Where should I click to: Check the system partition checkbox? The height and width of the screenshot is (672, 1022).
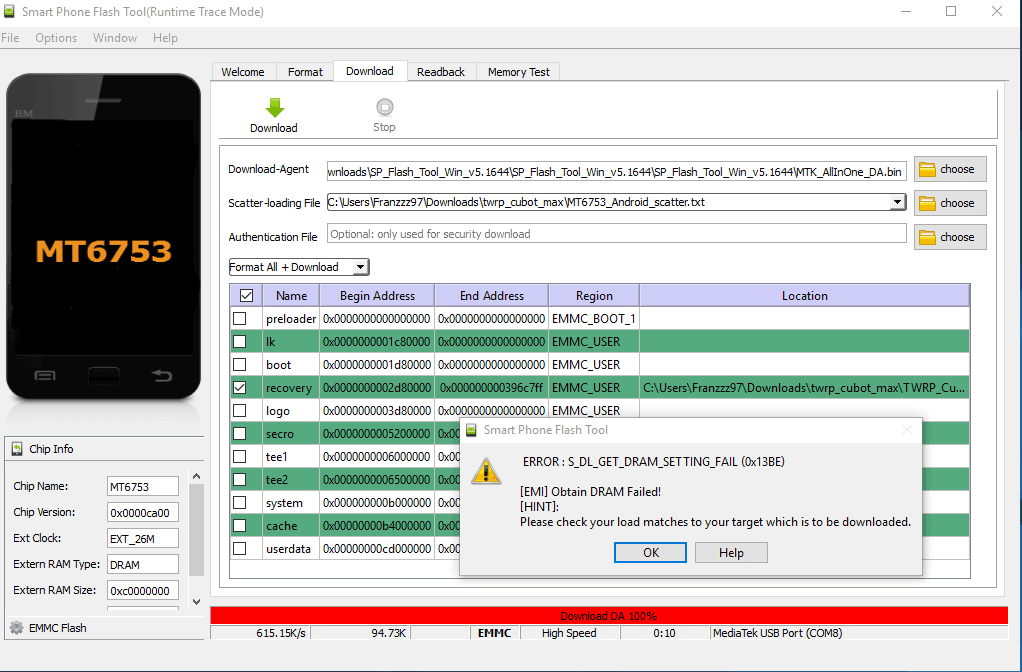240,503
